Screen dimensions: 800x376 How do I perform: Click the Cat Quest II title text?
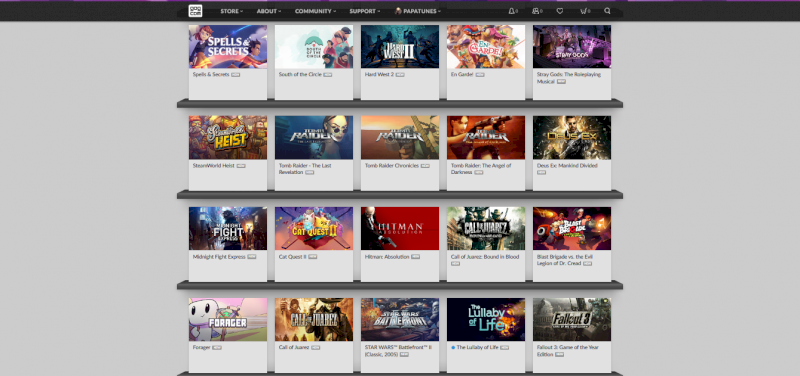pos(292,257)
